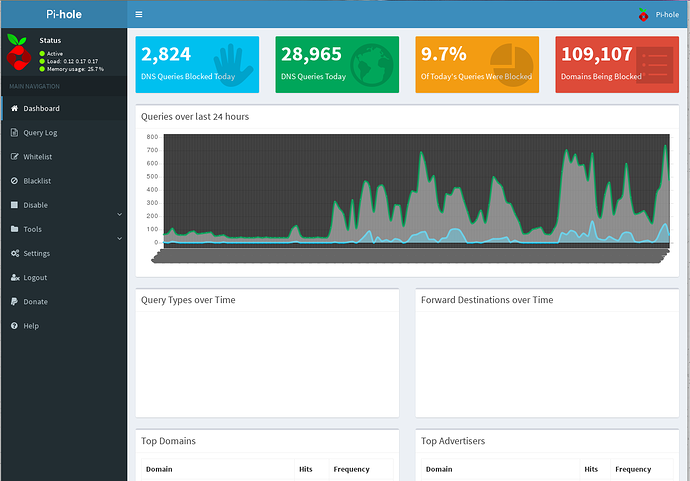Click the orange percentage blocked box
Screen dimensions: 690x481
coord(477,65)
